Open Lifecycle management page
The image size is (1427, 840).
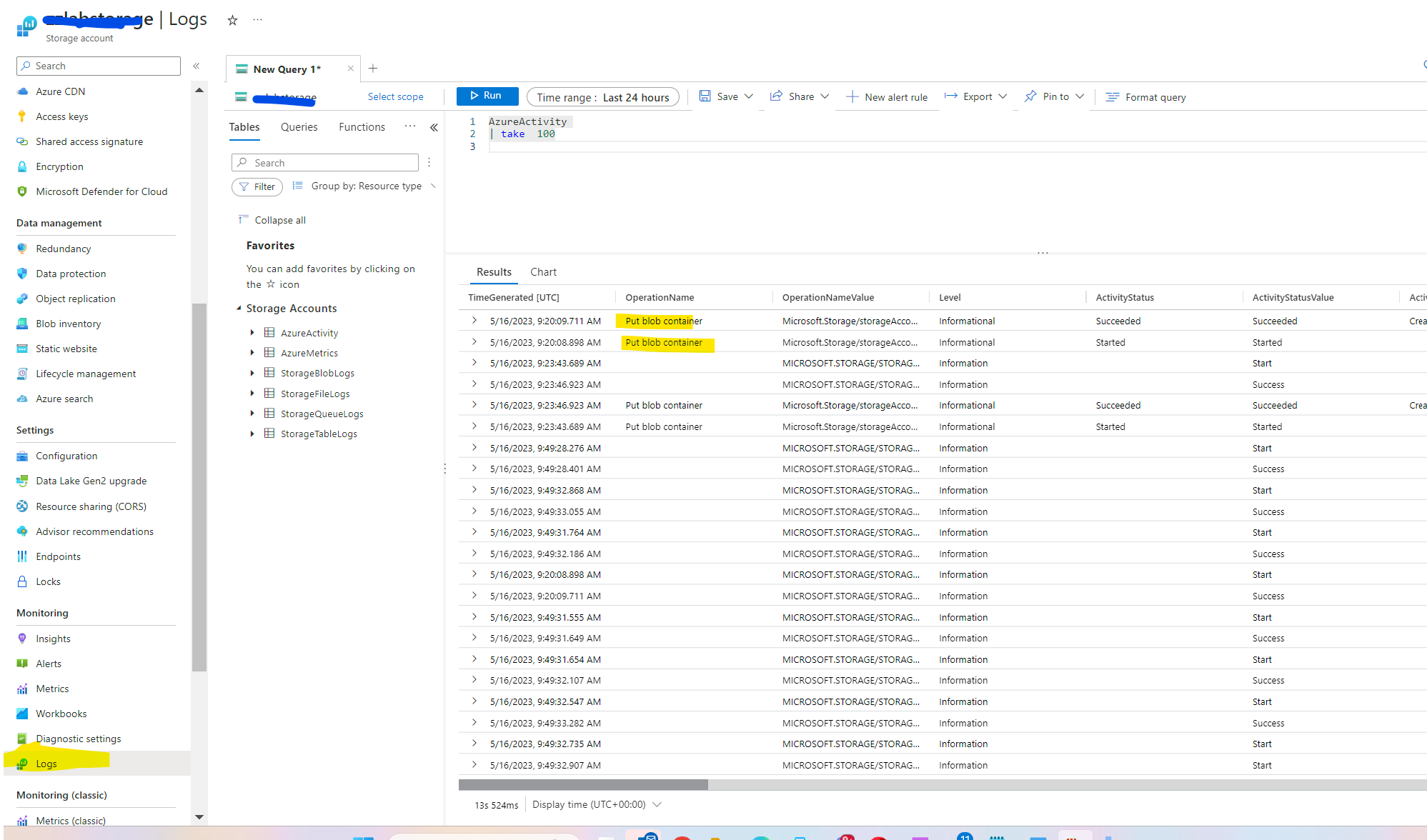click(86, 374)
